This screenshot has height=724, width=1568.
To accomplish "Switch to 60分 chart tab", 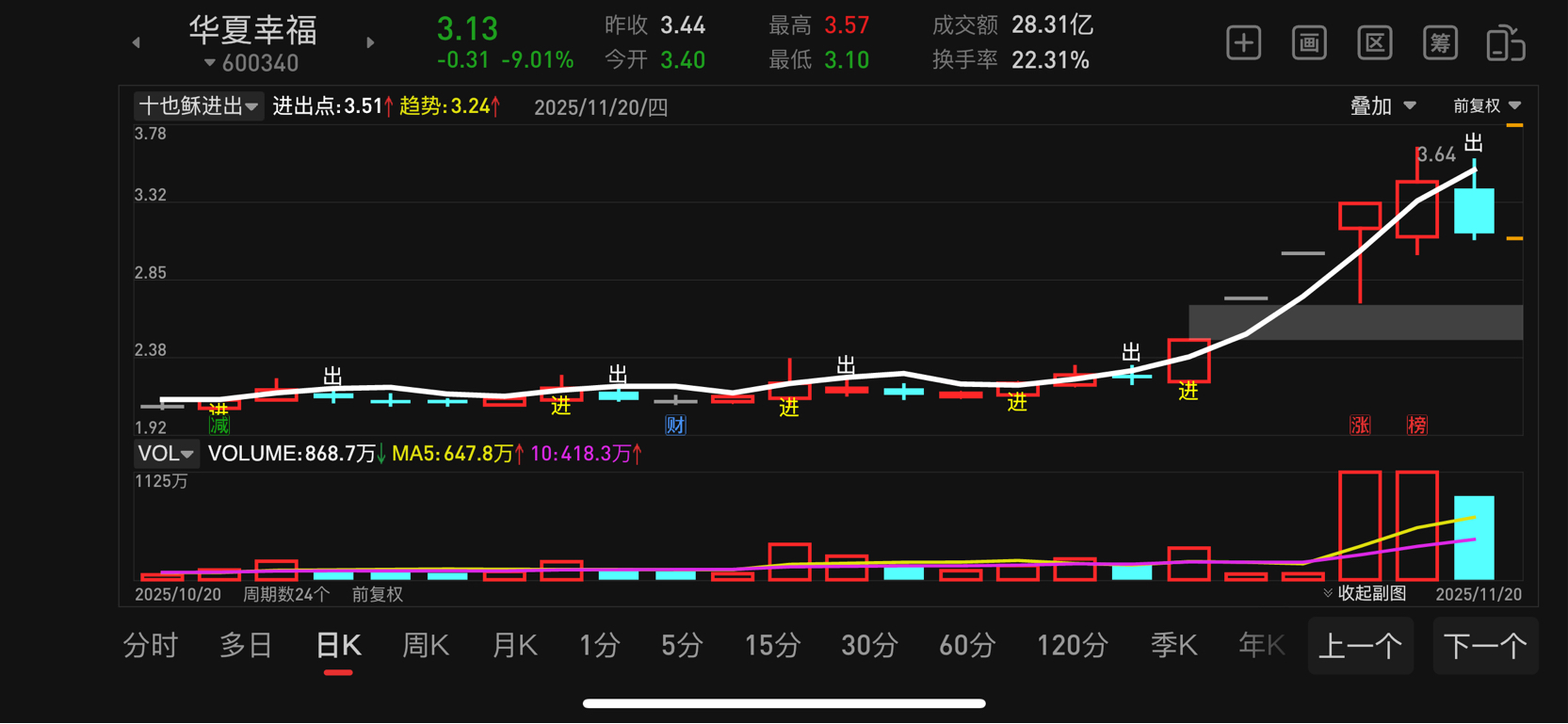I will coord(967,646).
